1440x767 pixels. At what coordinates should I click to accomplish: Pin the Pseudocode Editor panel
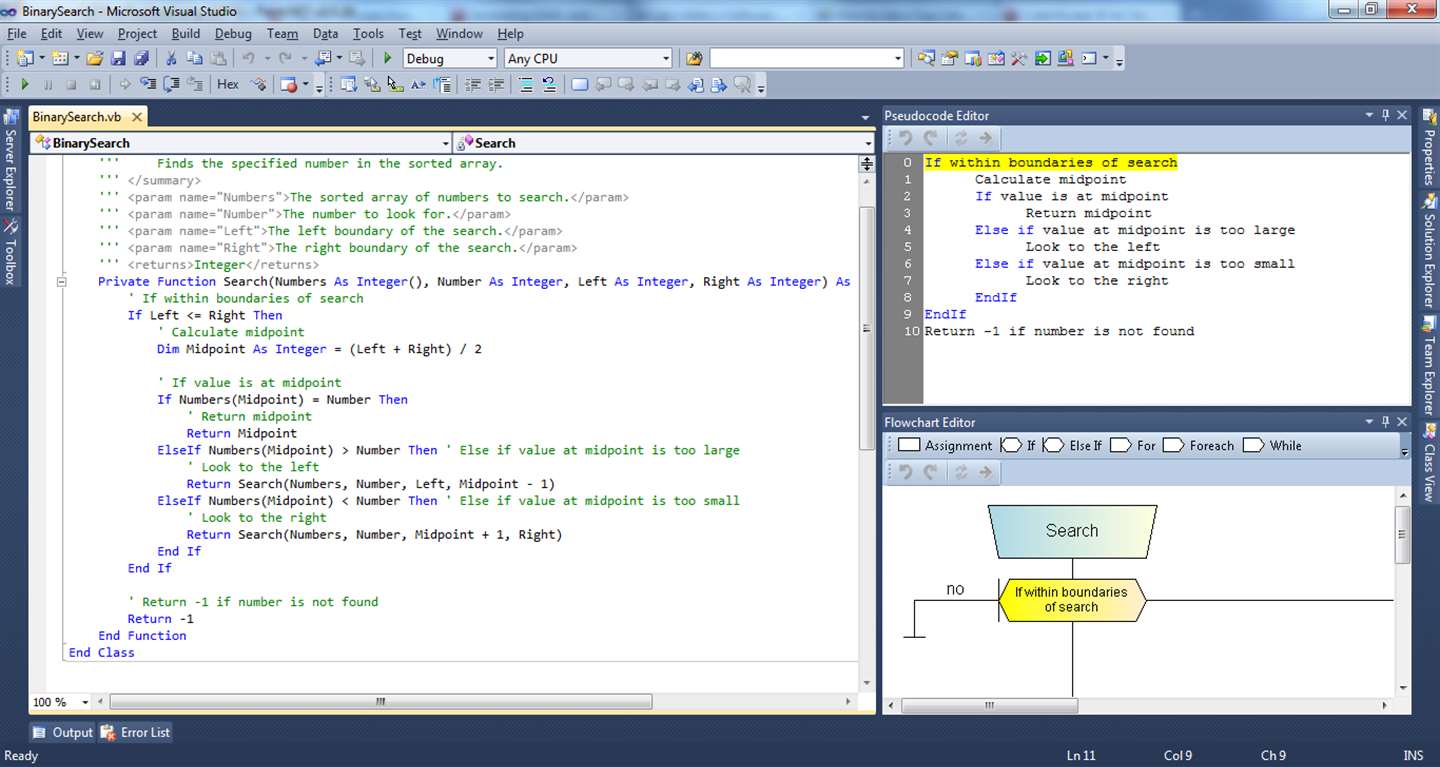(1386, 115)
